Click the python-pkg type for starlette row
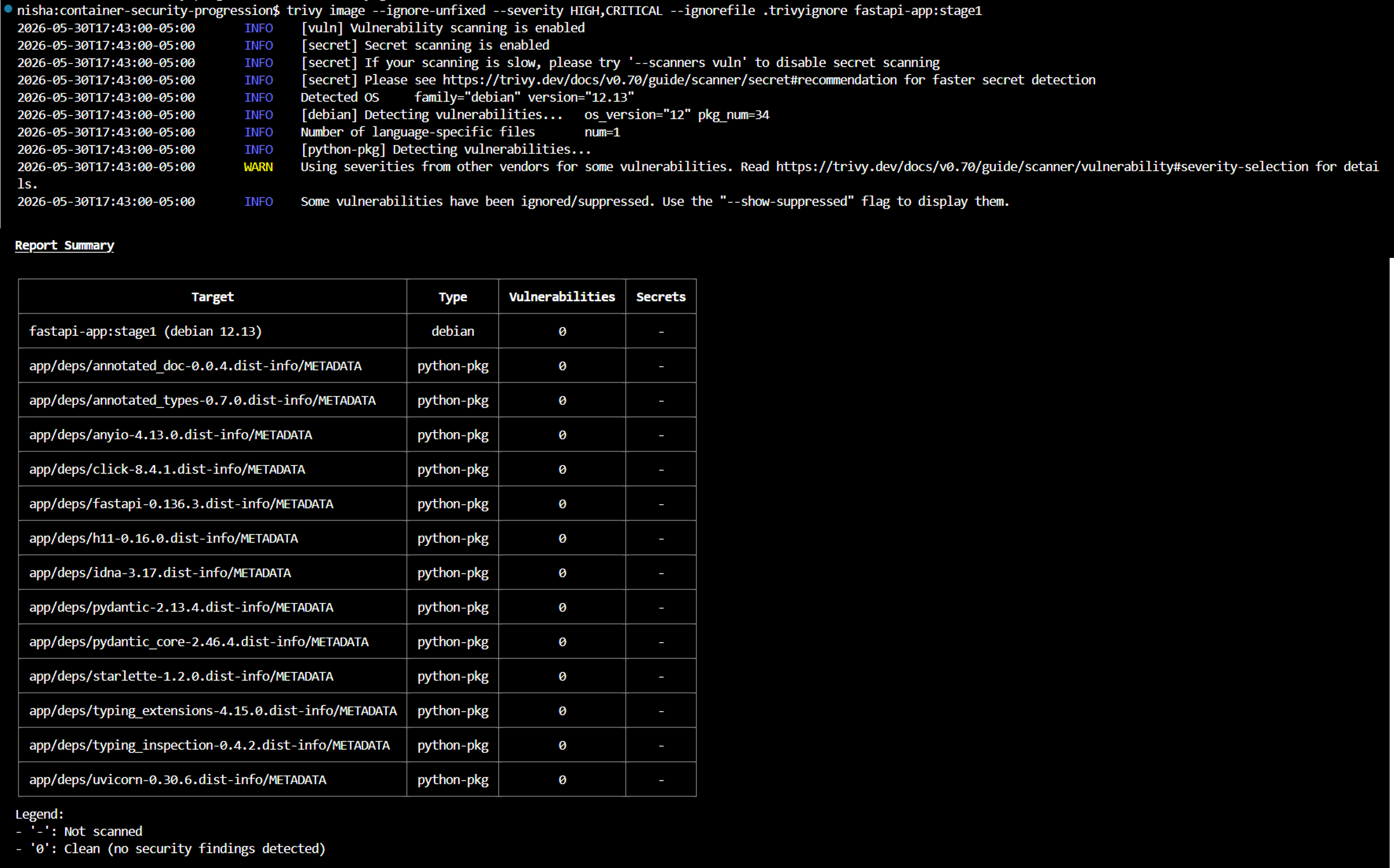This screenshot has width=1394, height=868. pos(453,676)
